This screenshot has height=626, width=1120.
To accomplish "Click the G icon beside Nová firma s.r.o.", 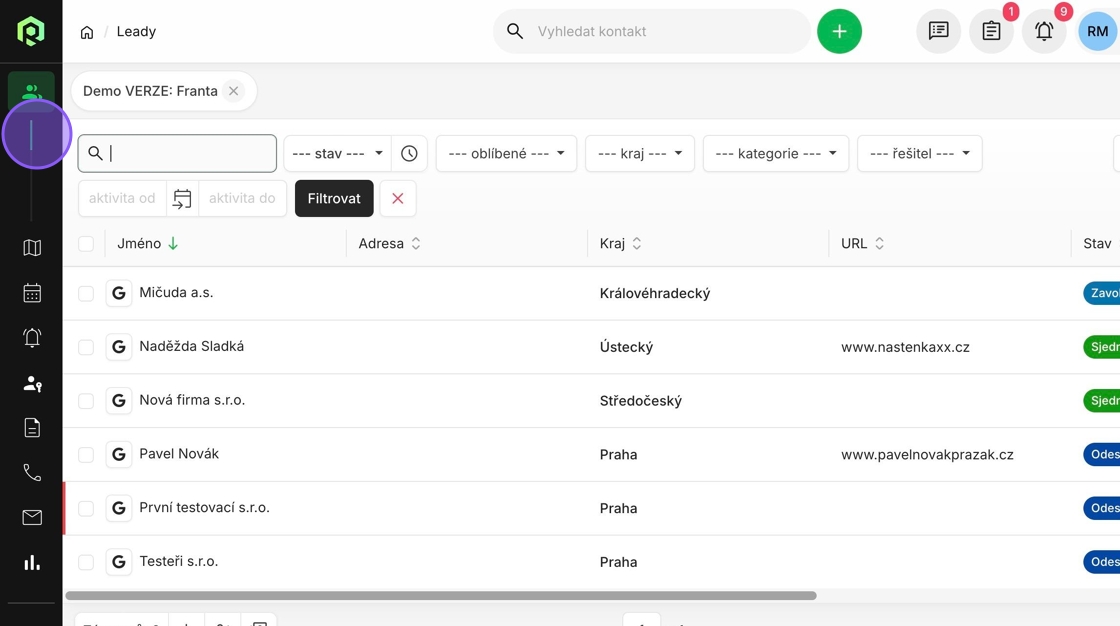I will coord(119,401).
